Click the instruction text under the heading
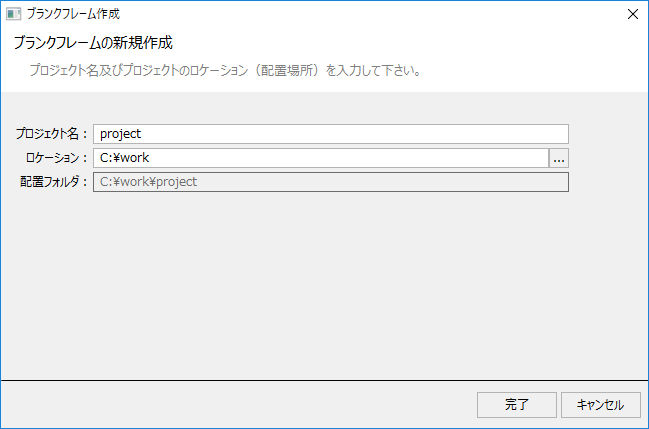The height and width of the screenshot is (429, 649). tap(224, 71)
